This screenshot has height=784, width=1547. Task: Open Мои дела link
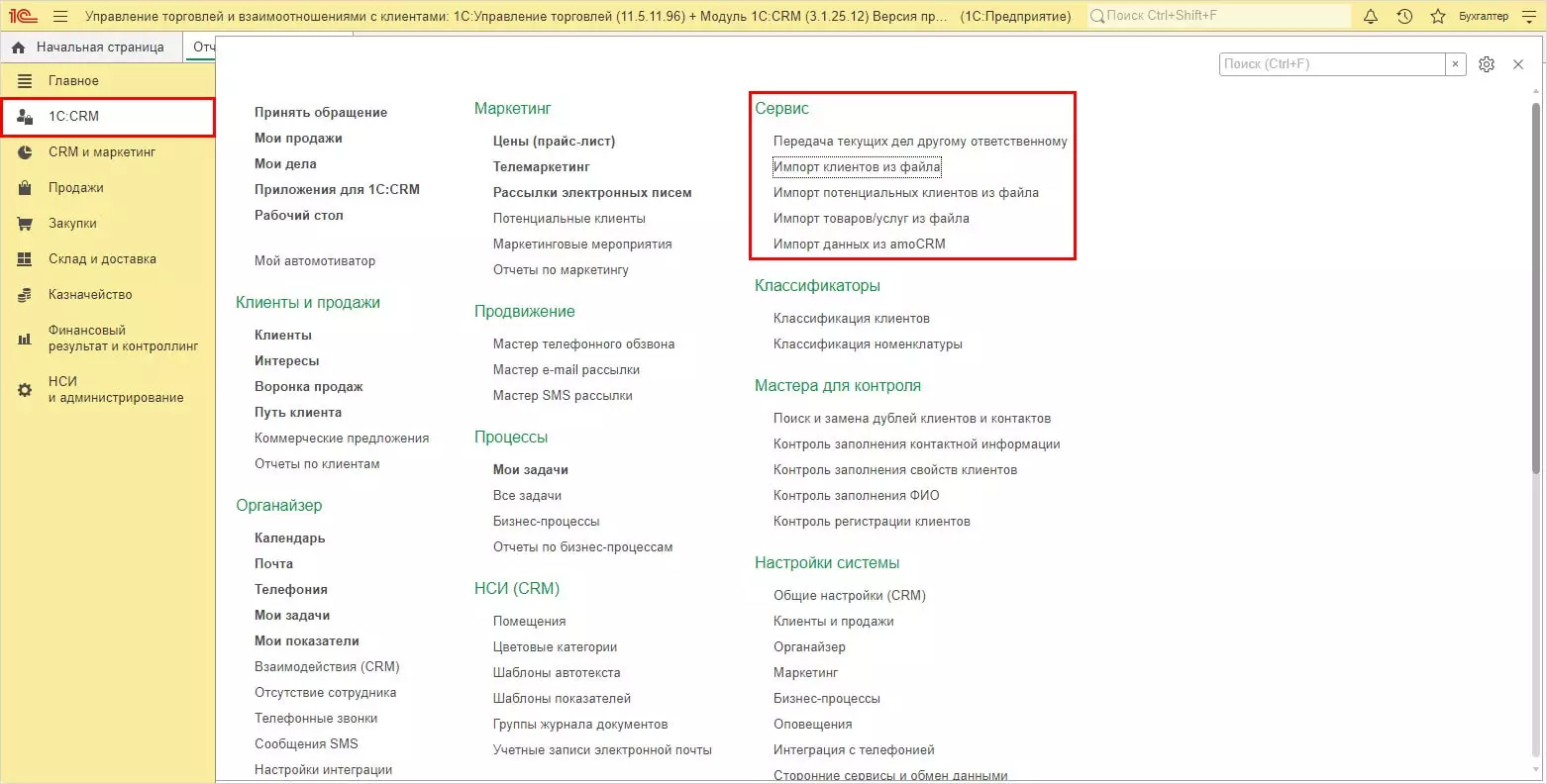pos(285,164)
